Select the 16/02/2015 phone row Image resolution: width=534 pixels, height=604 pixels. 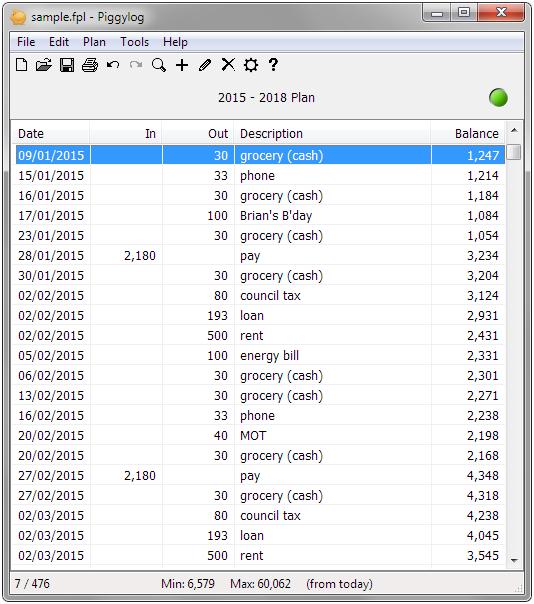[x=260, y=416]
